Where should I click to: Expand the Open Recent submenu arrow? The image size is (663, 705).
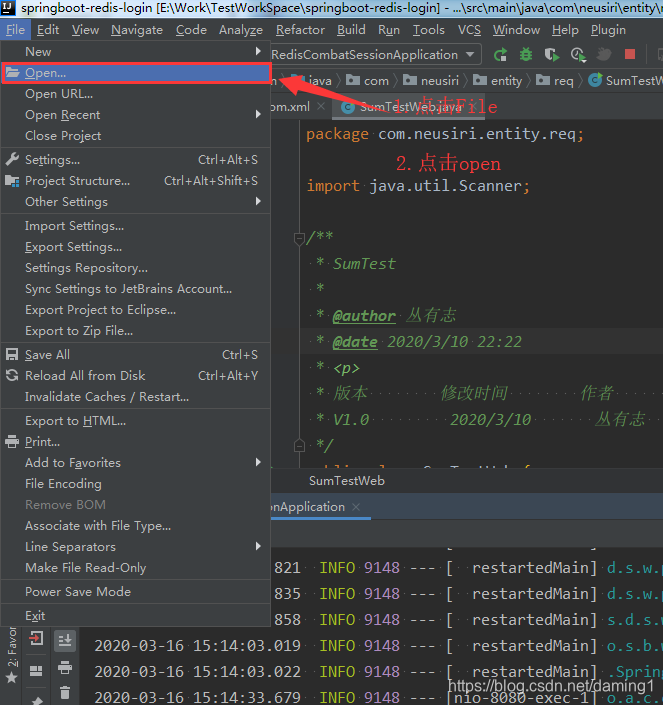coord(258,114)
